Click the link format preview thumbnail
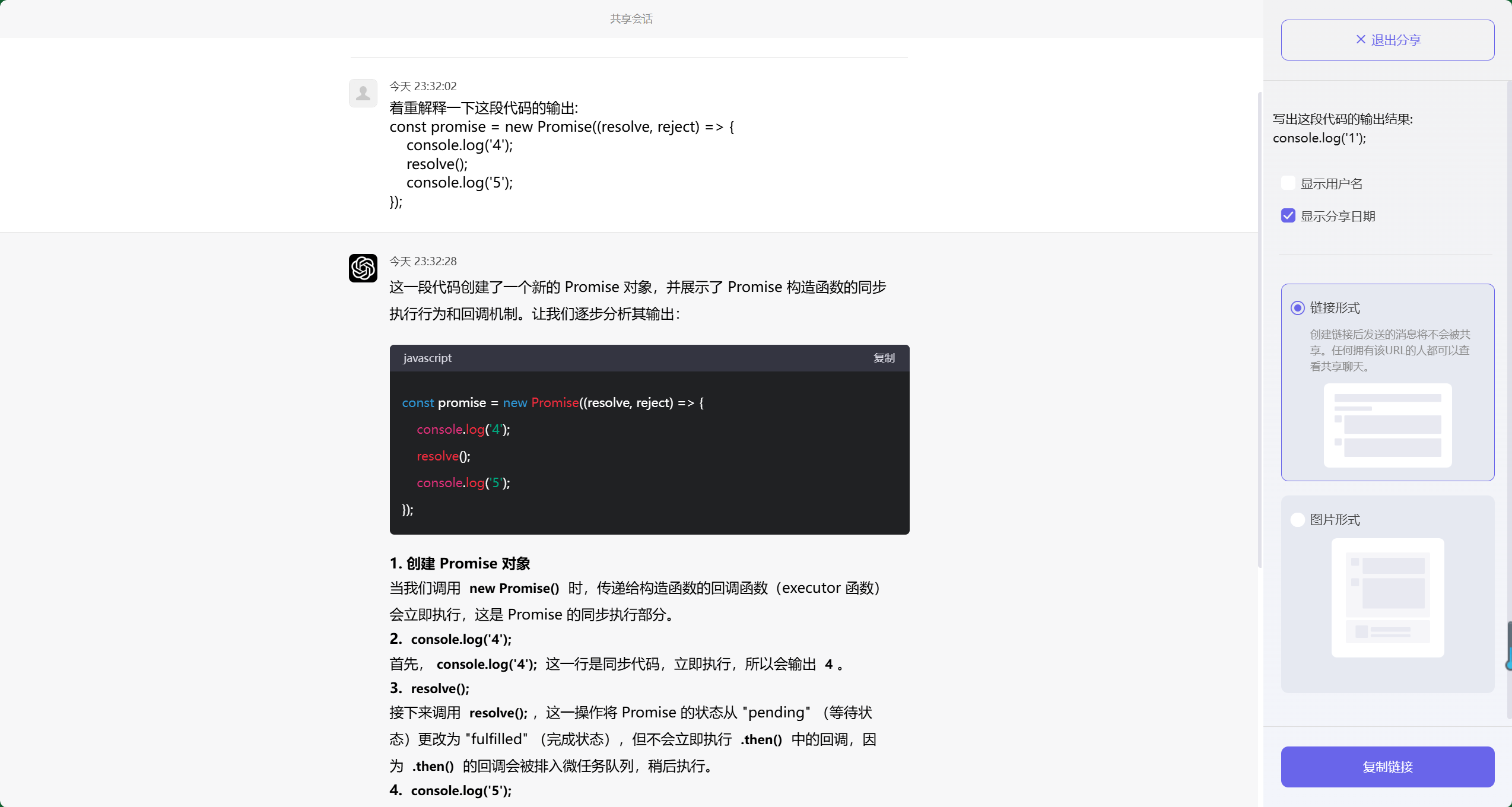Viewport: 1512px width, 807px height. (1387, 425)
